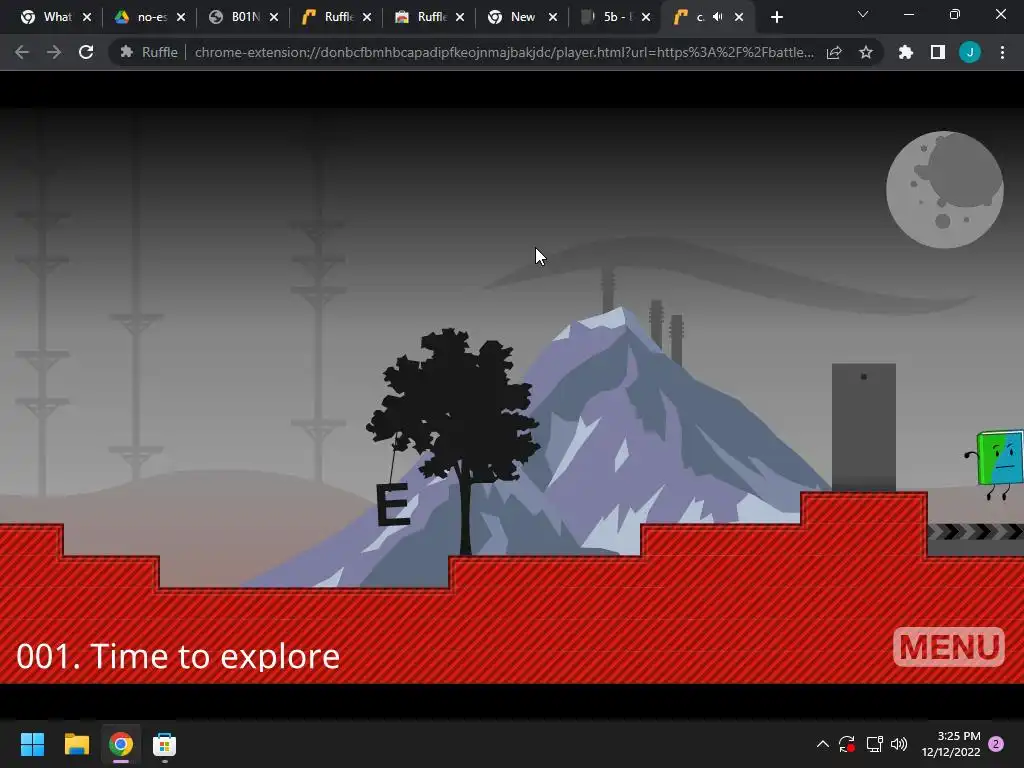
Task: Share this page using the share icon
Action: 834,52
